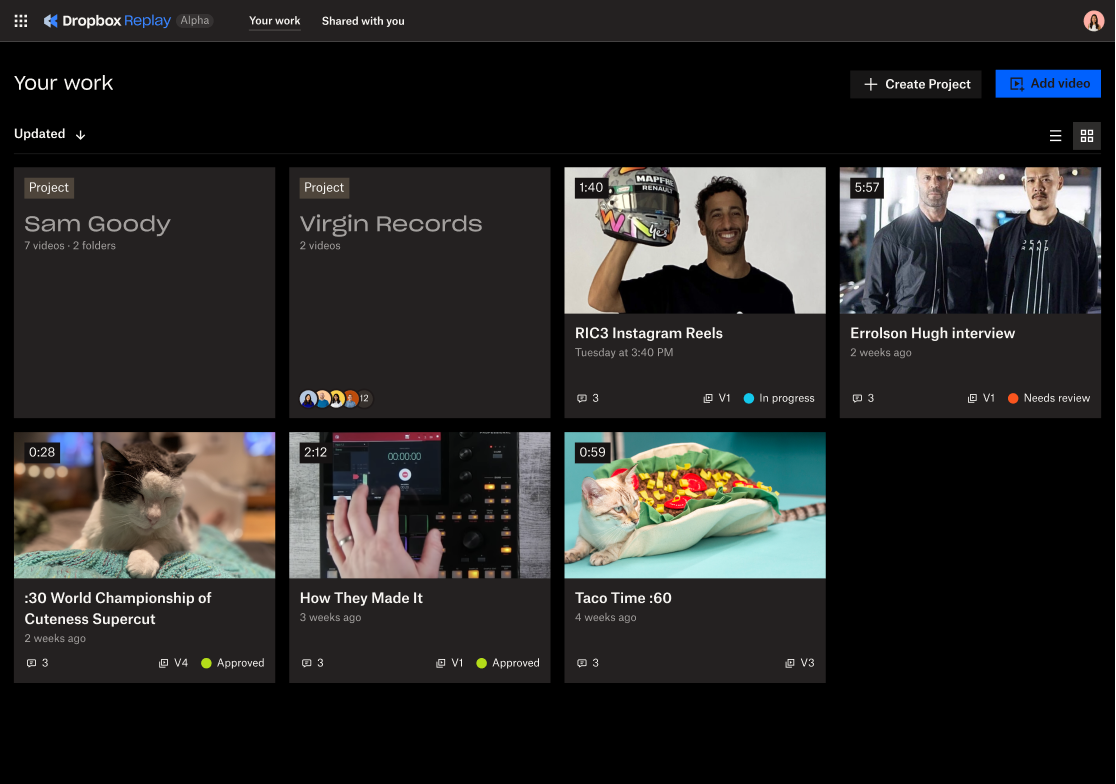This screenshot has height=784, width=1116.
Task: Click the apps grid icon in the top bar
Action: click(x=20, y=20)
